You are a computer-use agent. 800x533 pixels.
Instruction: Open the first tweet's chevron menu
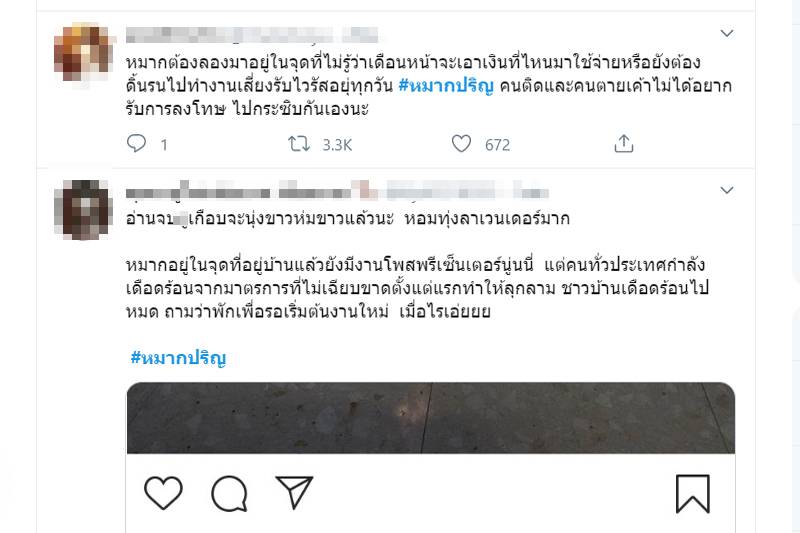(x=727, y=33)
